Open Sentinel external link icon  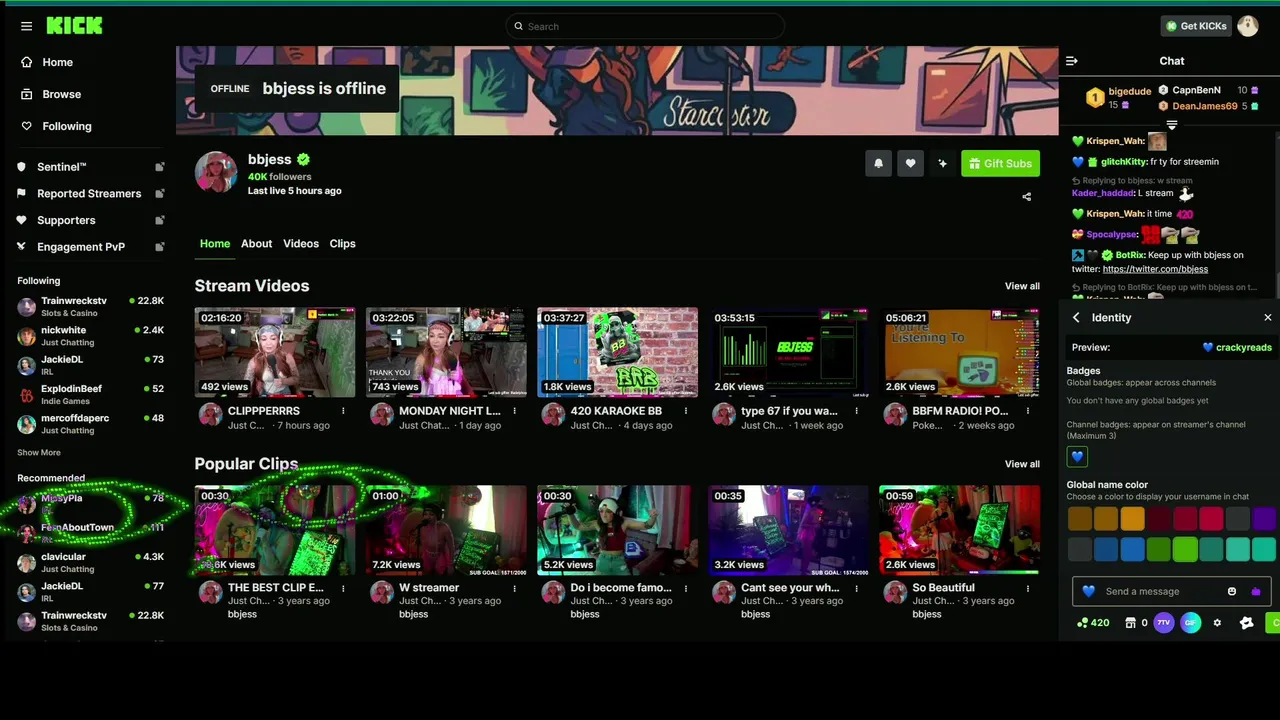click(x=159, y=167)
